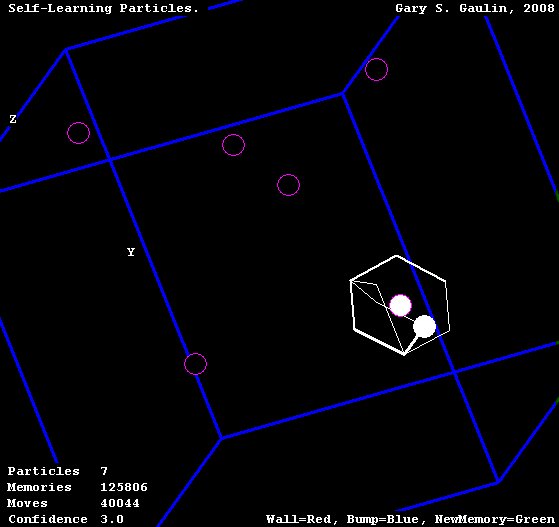Click the memories value 125806
The width and height of the screenshot is (559, 527).
(124, 487)
